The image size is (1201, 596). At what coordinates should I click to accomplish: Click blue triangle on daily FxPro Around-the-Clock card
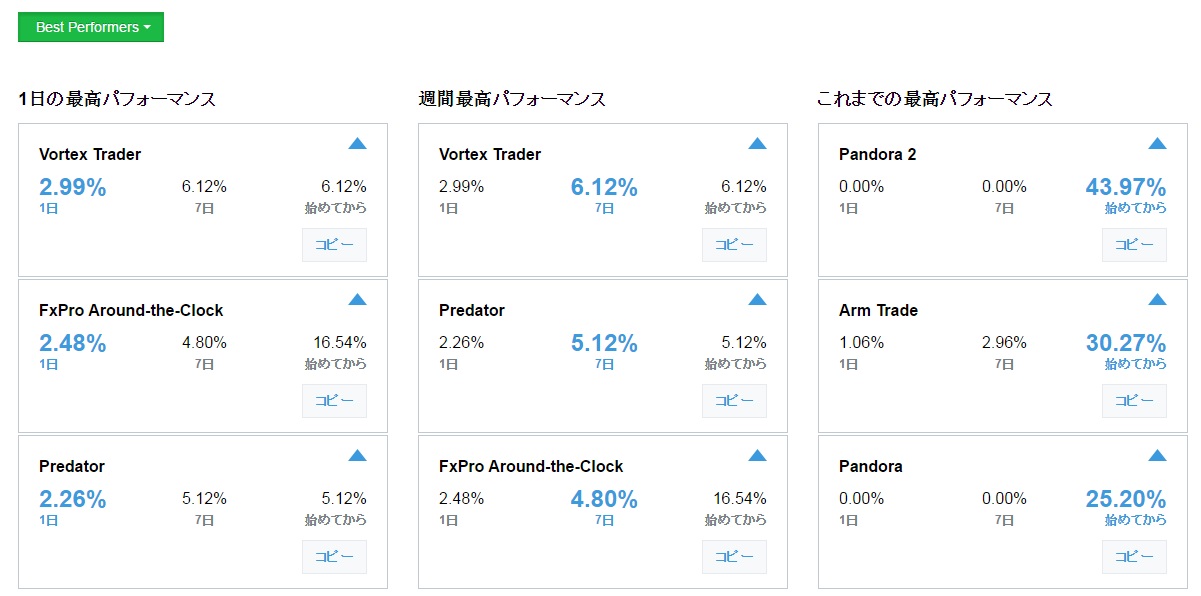coord(358,299)
